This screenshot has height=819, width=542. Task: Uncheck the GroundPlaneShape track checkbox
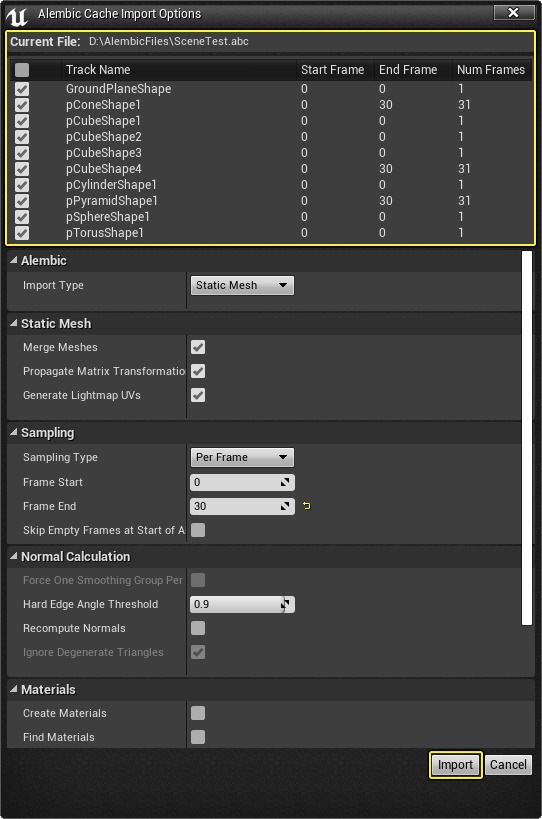click(22, 89)
